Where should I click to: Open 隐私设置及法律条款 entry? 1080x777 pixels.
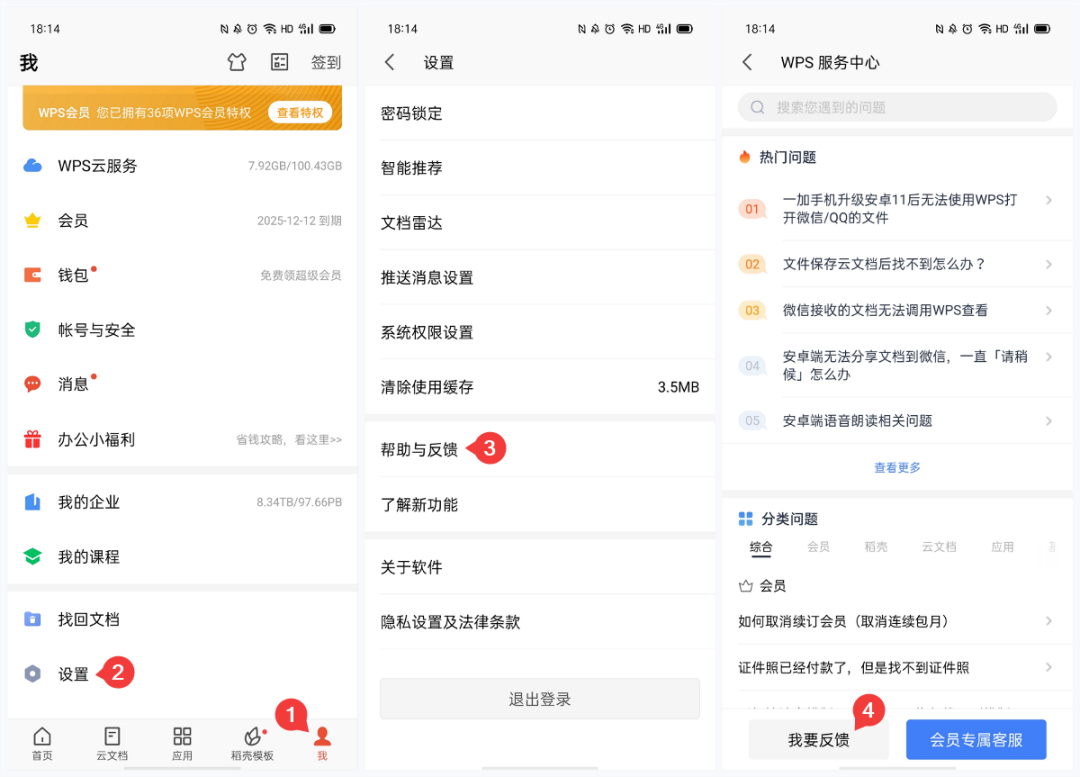(x=540, y=622)
